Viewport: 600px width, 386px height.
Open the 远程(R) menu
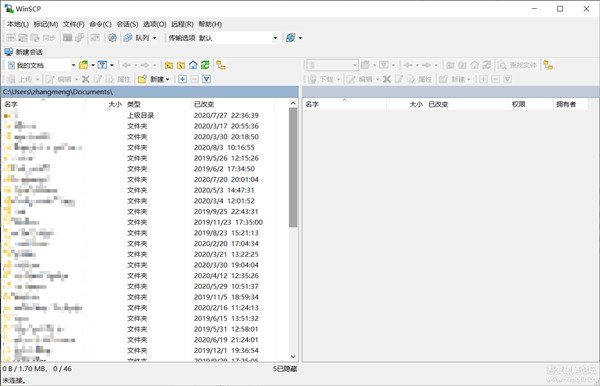click(x=182, y=24)
